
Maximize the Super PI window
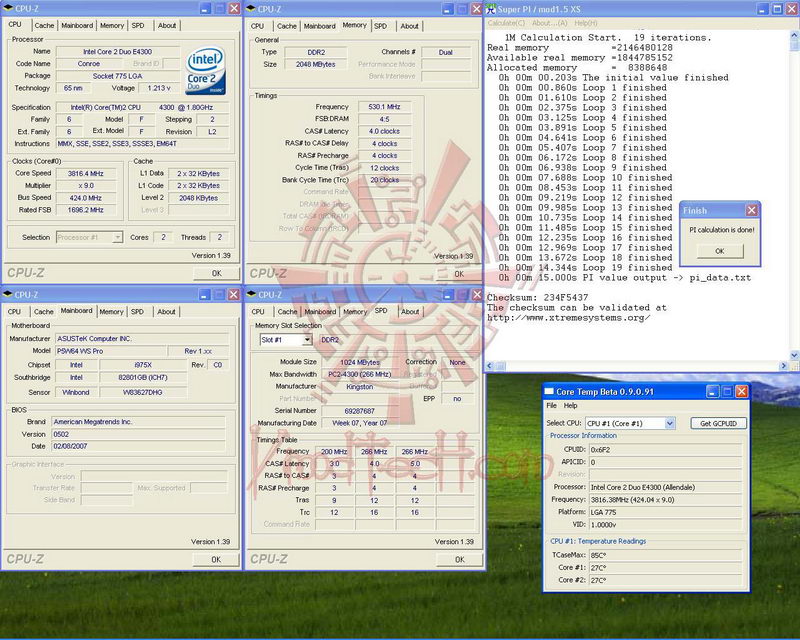tap(777, 9)
